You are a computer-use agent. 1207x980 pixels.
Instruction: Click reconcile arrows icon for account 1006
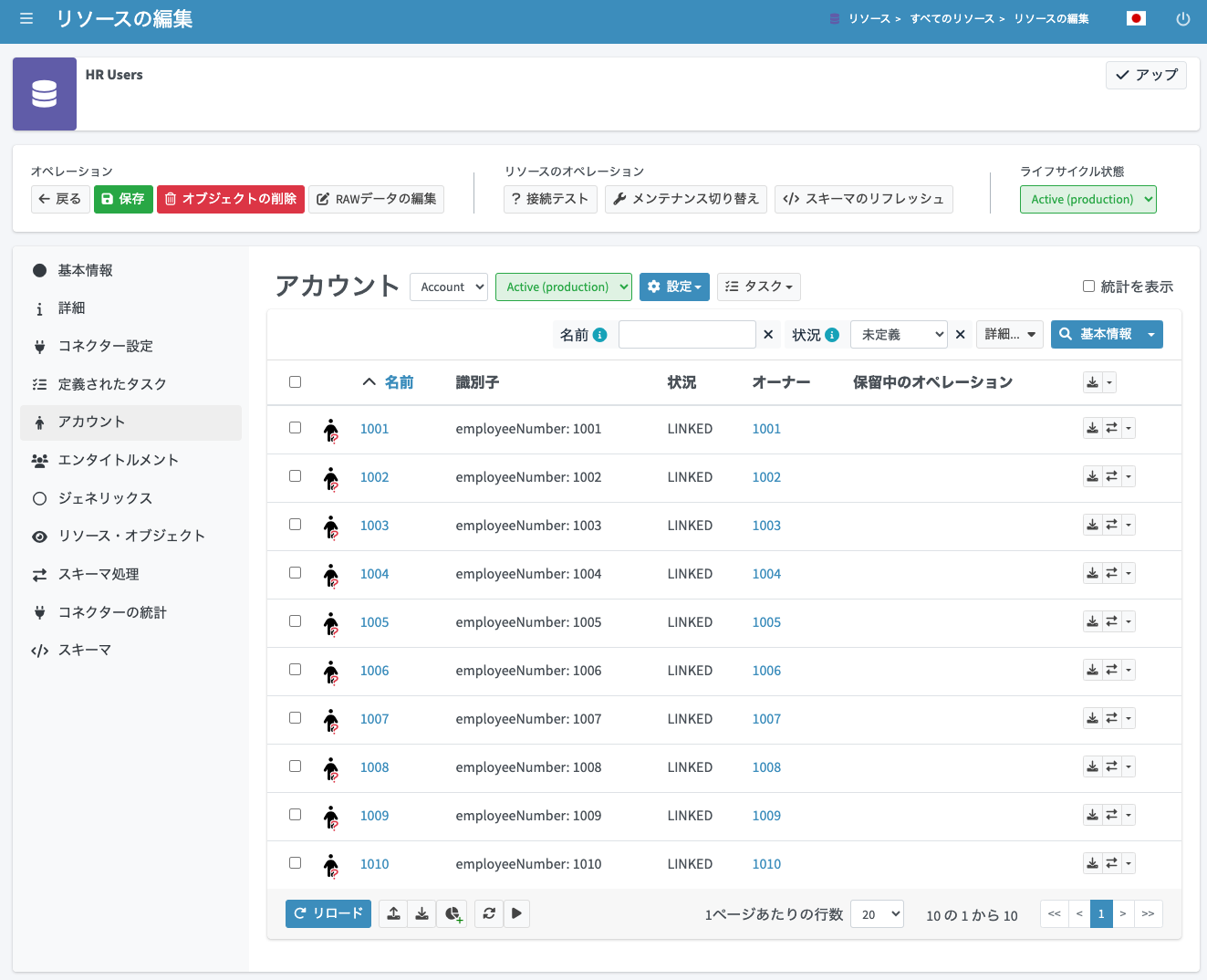point(1111,670)
